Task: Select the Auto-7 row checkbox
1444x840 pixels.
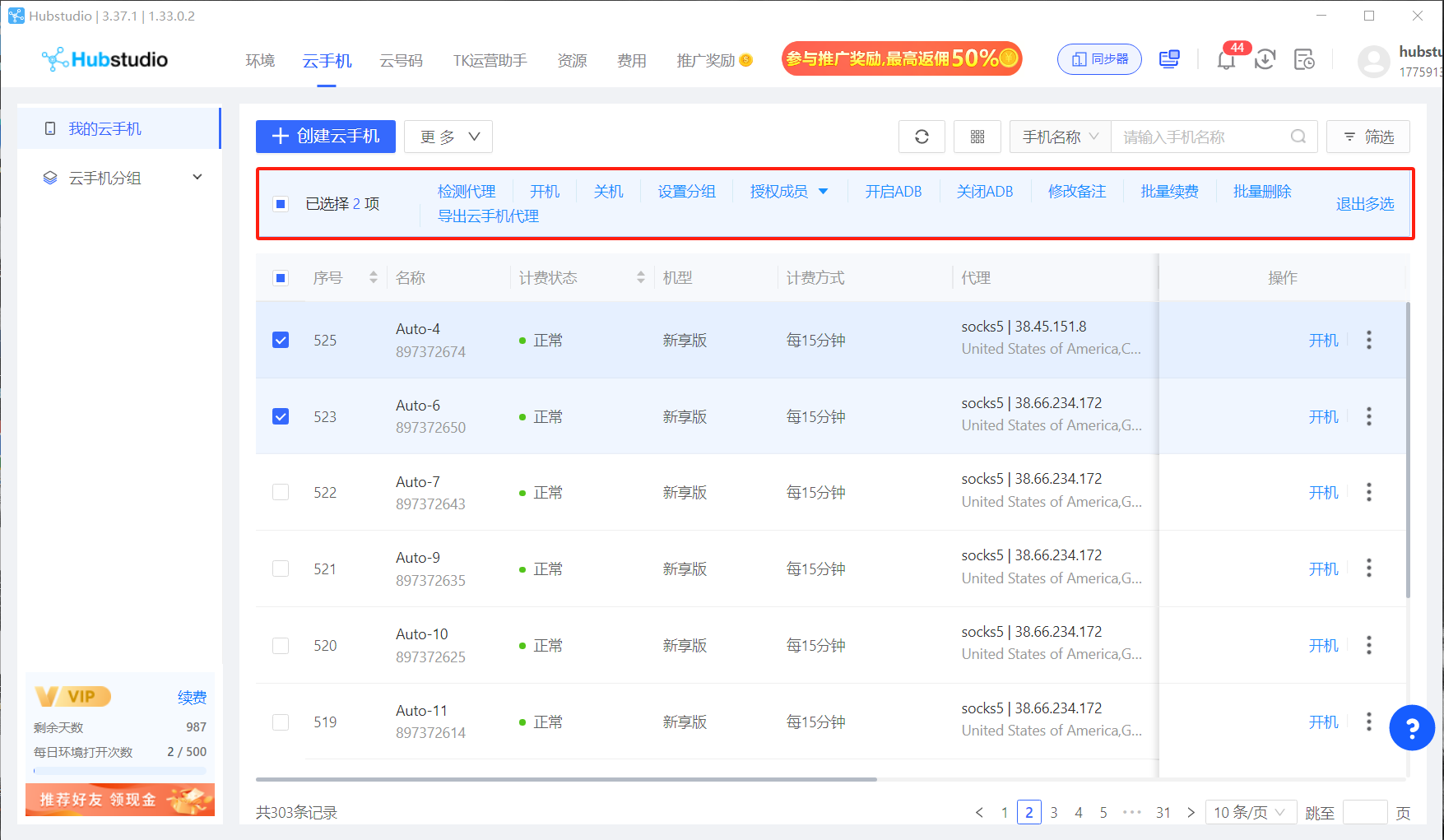Action: click(281, 492)
